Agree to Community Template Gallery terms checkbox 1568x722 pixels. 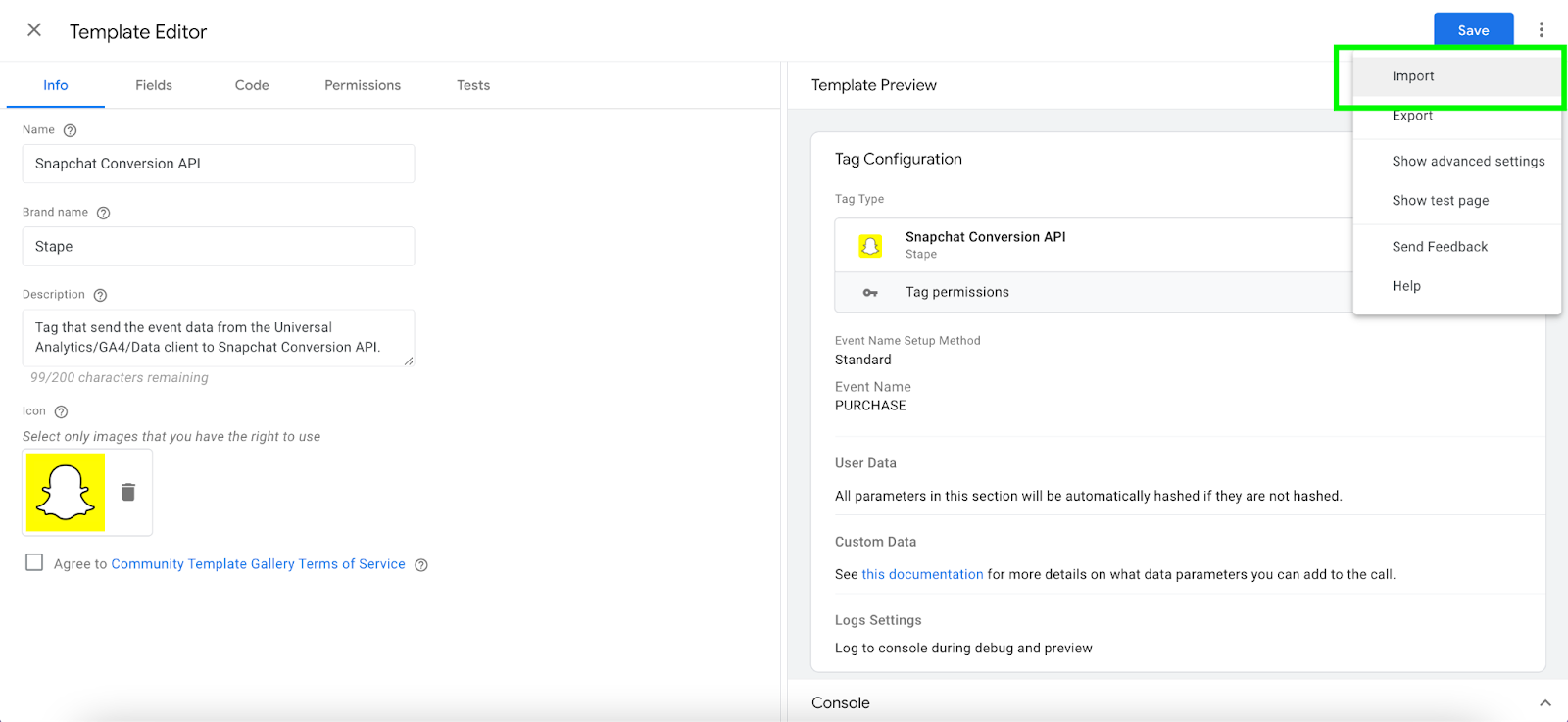(34, 562)
